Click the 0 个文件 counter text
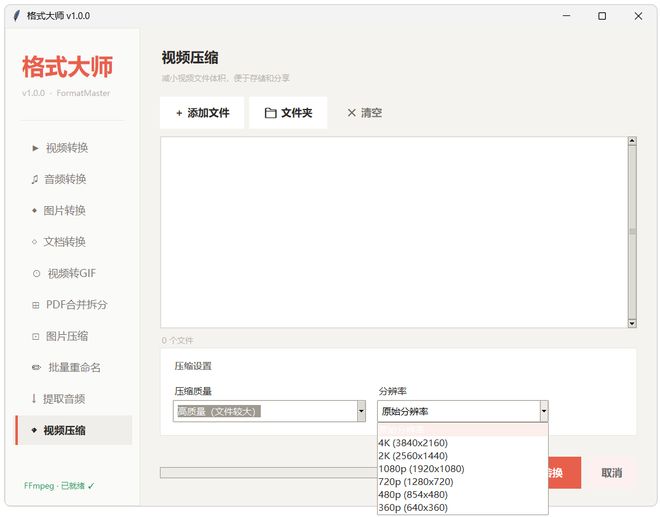Image resolution: width=660 pixels, height=517 pixels. (x=178, y=340)
